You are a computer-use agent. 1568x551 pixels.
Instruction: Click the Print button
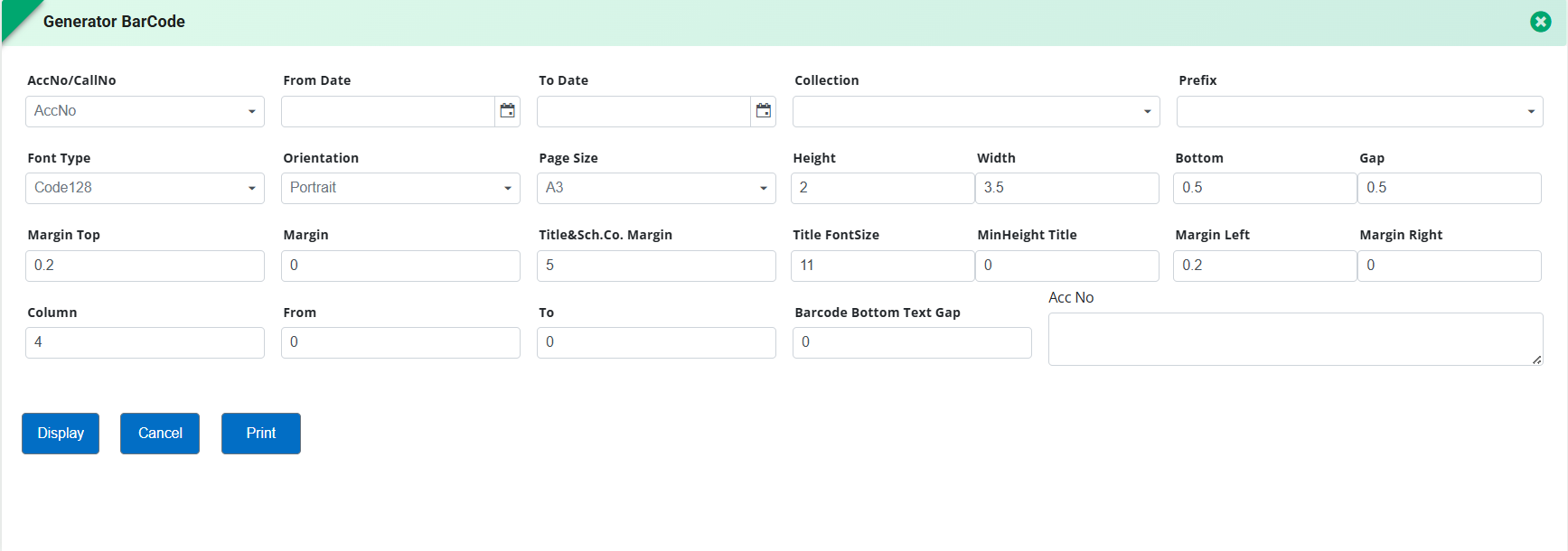point(261,434)
